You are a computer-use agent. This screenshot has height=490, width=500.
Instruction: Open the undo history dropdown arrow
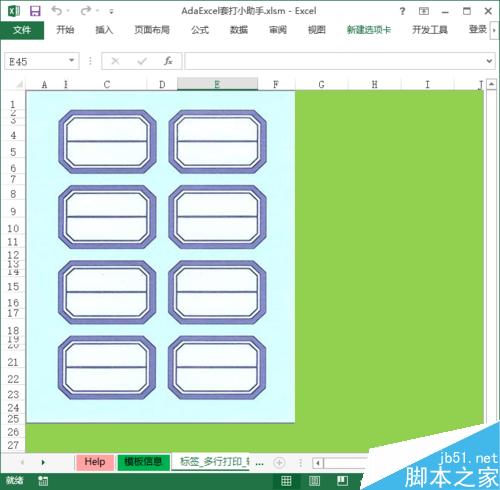click(68, 11)
